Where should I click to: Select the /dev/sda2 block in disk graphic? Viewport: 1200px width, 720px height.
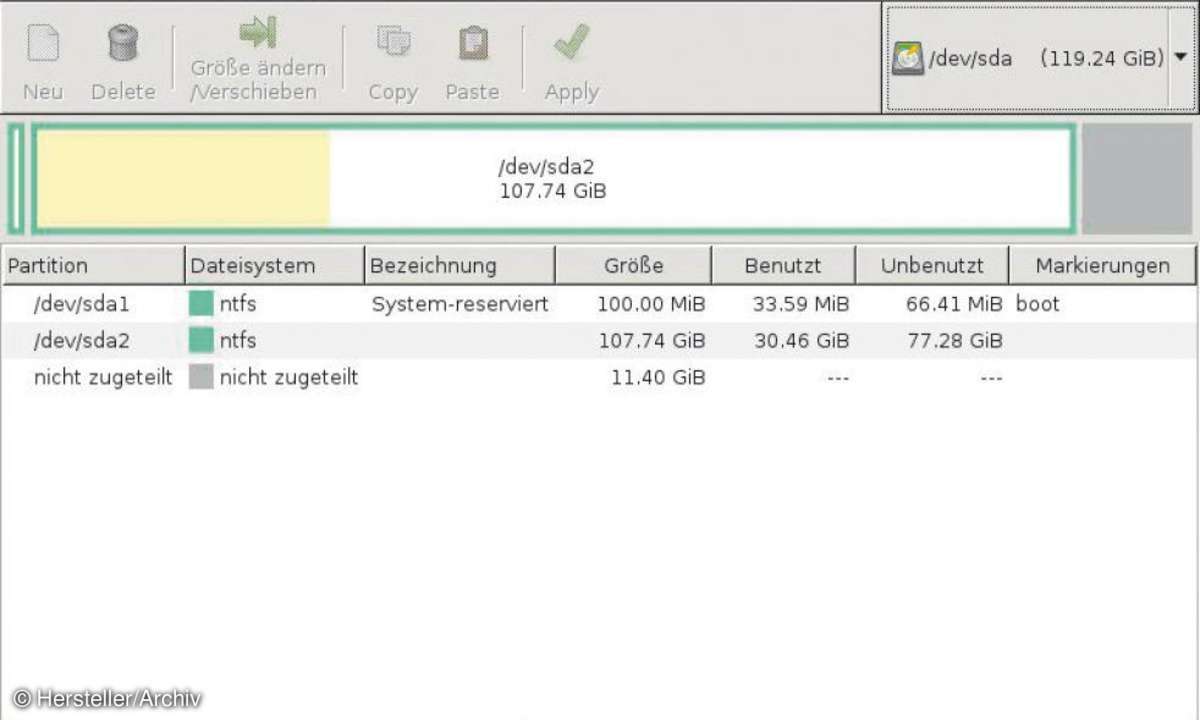tap(553, 177)
